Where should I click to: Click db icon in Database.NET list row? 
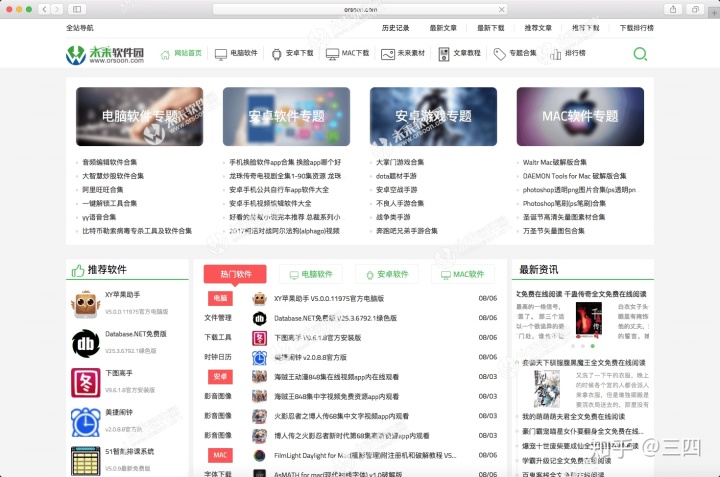pos(259,318)
